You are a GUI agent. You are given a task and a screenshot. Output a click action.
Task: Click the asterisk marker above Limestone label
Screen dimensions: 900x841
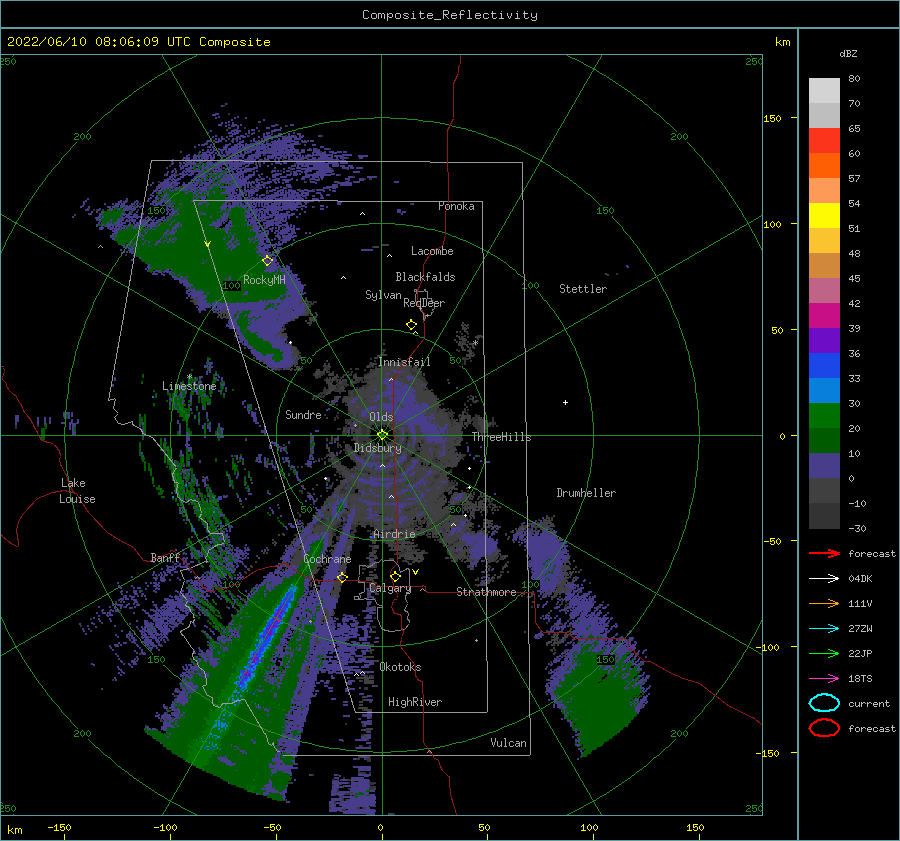(189, 377)
